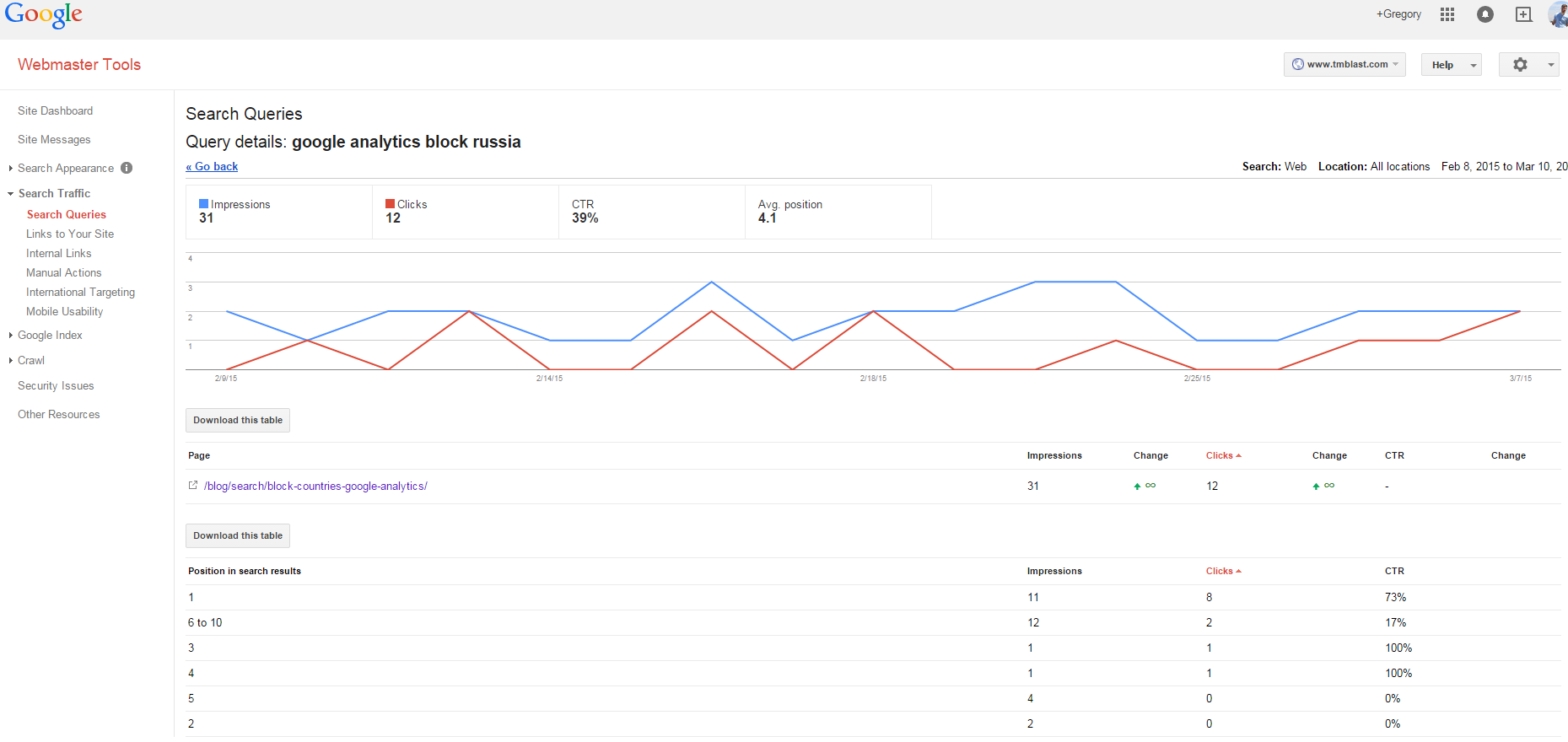The height and width of the screenshot is (742, 1568).
Task: Open the www.tmblast.com site dropdown
Action: click(1344, 64)
